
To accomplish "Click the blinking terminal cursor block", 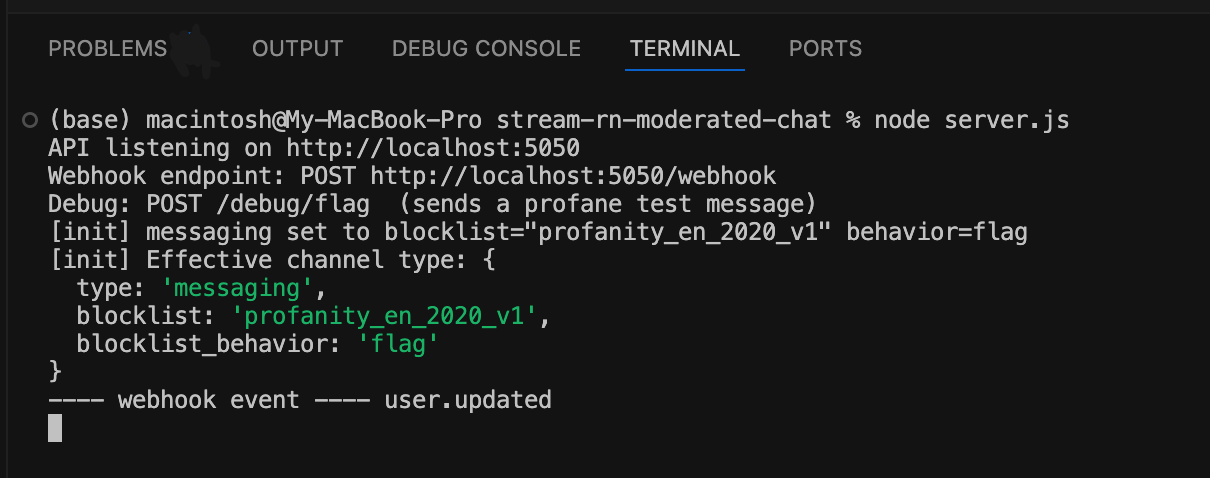I will point(55,428).
